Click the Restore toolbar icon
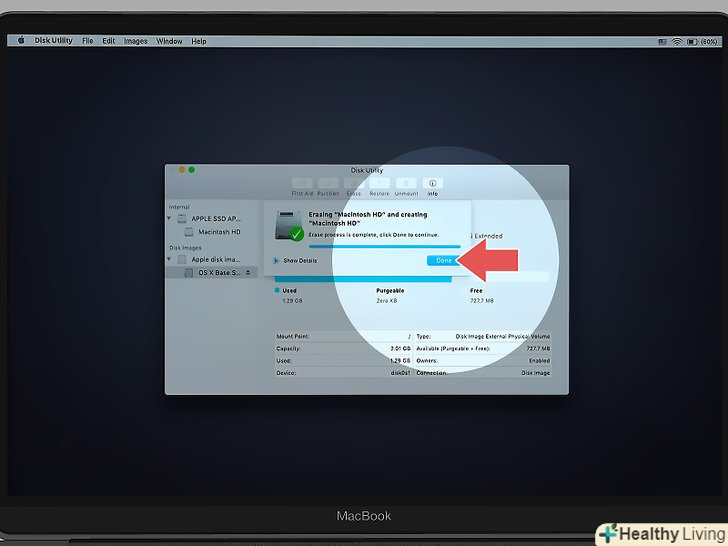Image resolution: width=728 pixels, height=546 pixels. point(379,183)
